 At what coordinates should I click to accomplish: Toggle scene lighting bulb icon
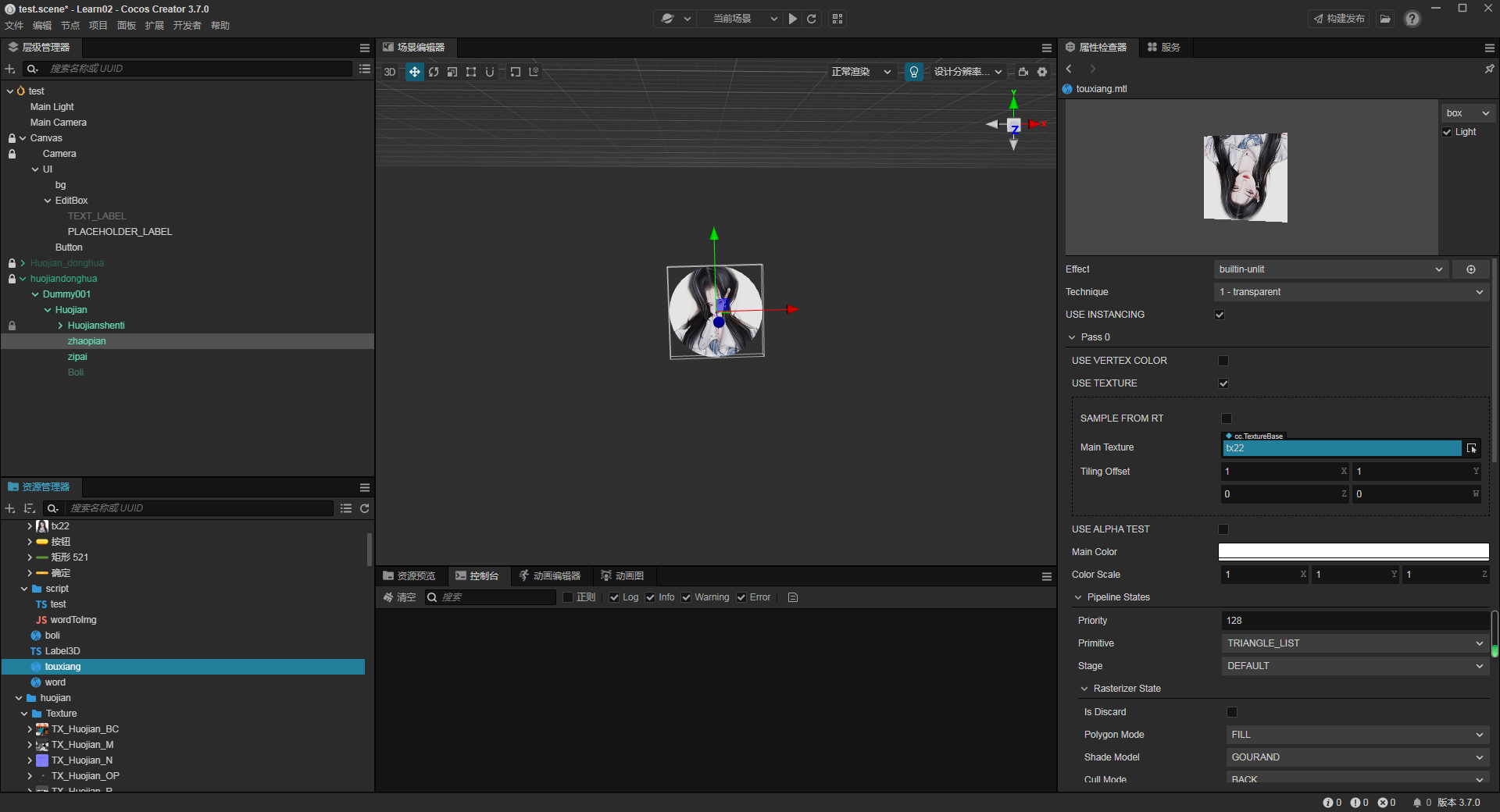(x=913, y=72)
